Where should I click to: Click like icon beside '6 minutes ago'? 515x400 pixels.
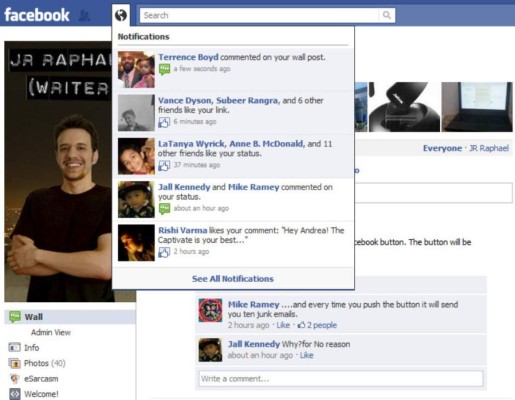[x=164, y=122]
